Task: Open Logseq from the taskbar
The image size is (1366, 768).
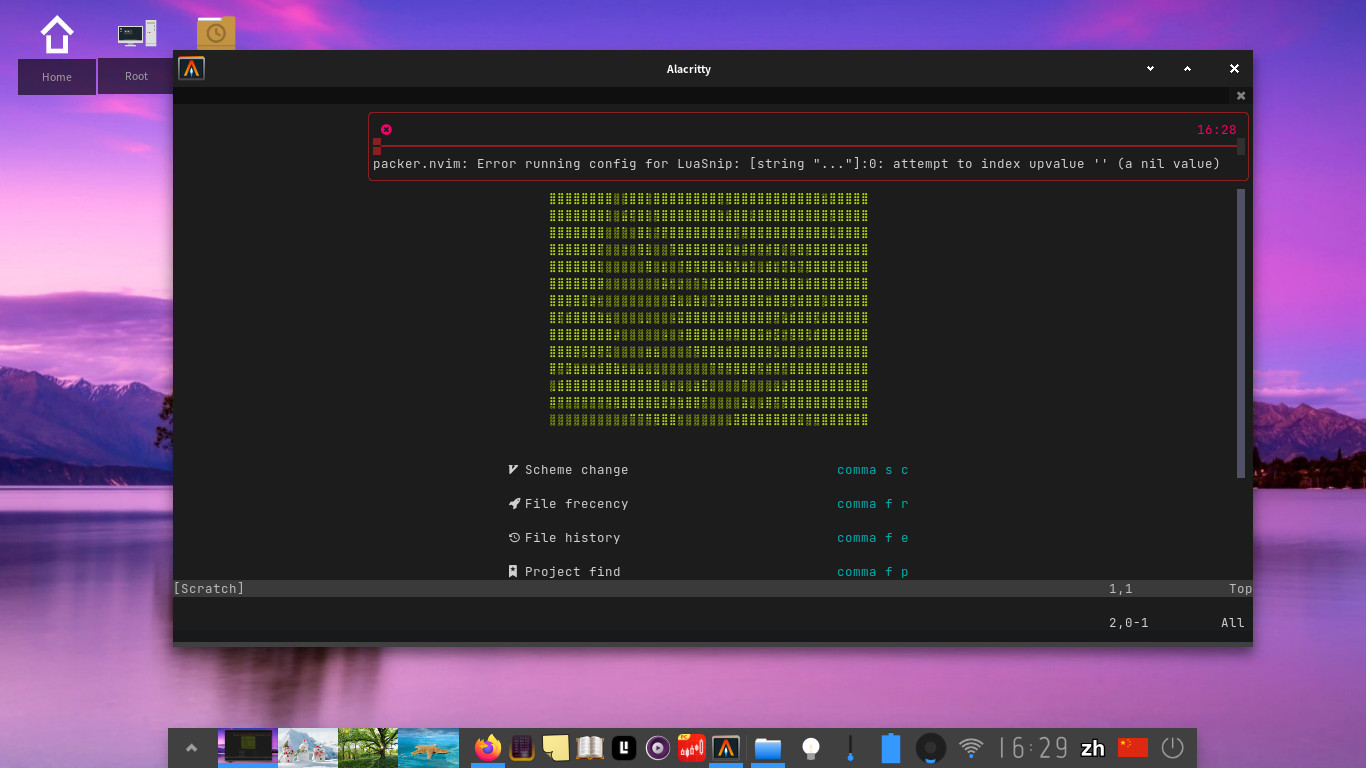Action: tap(623, 747)
